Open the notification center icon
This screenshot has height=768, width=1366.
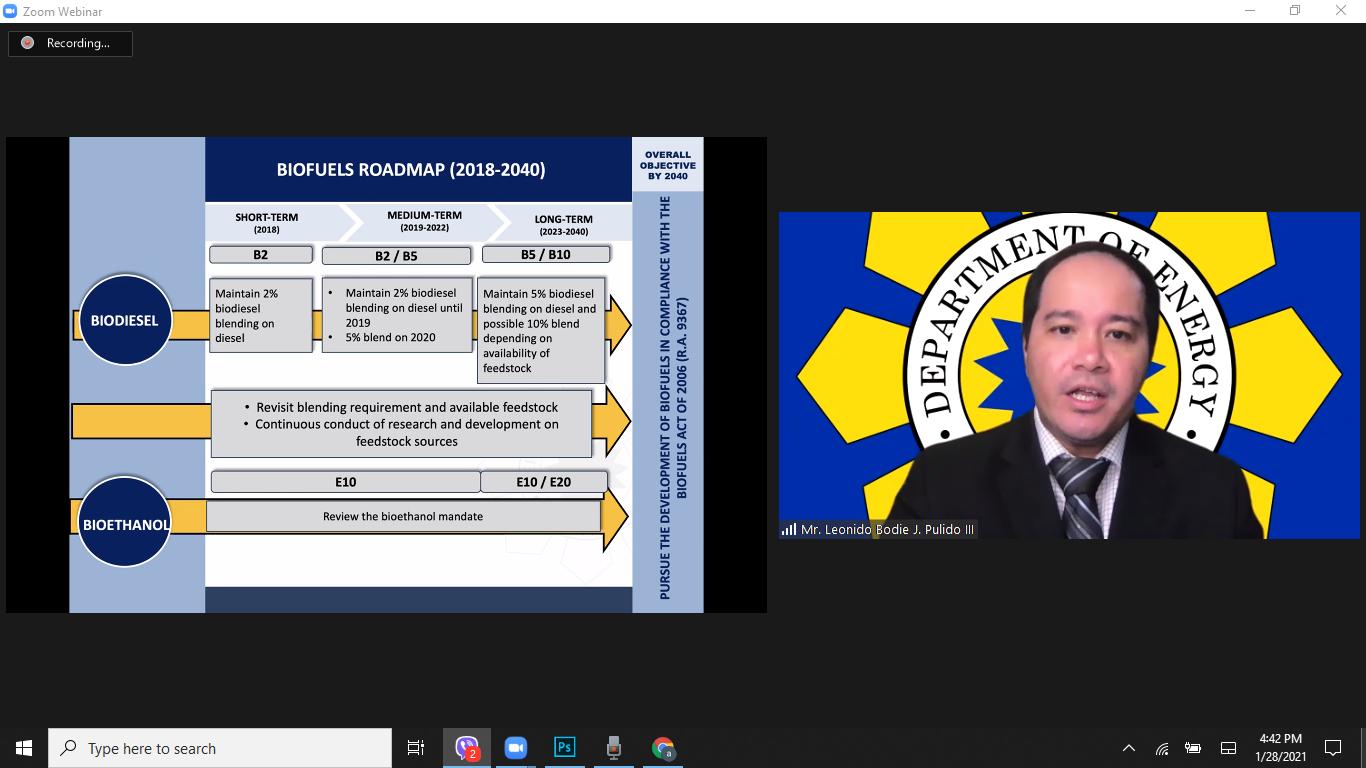[1333, 748]
